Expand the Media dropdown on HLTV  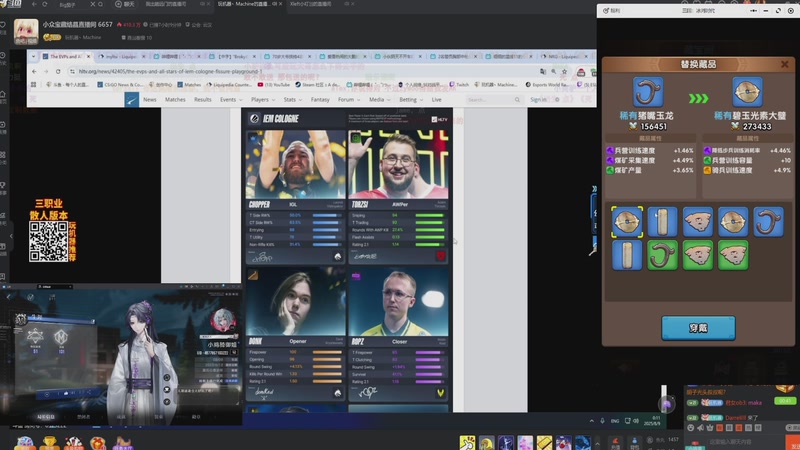point(380,99)
